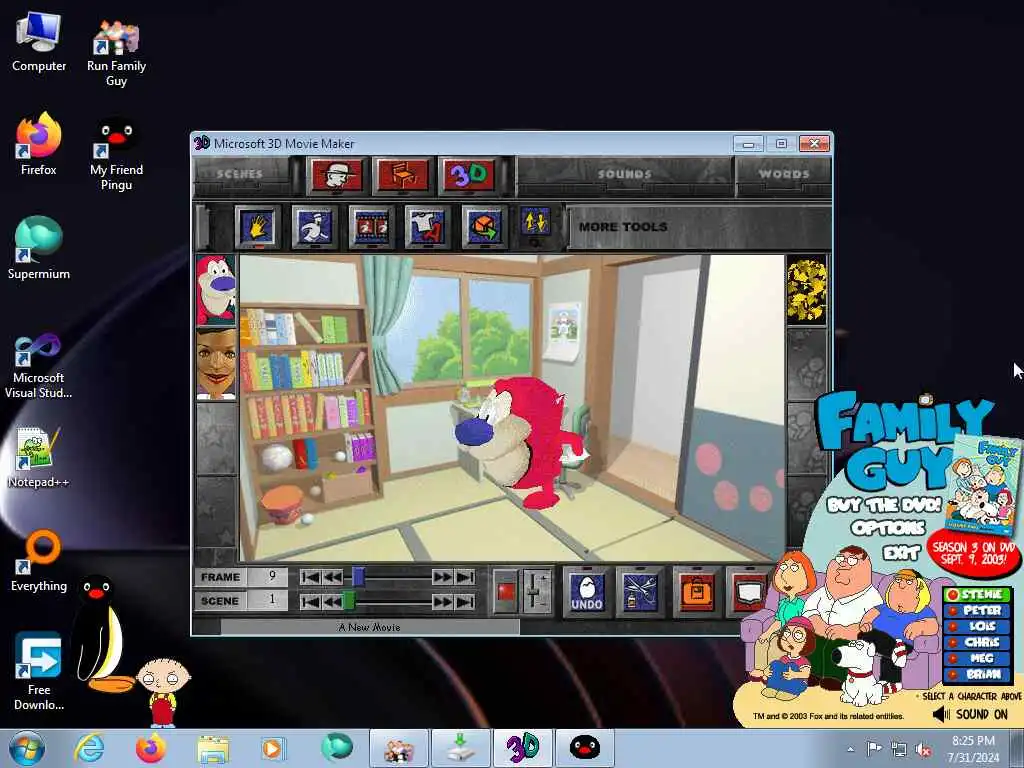Open the Notepad++ desktop shortcut
Image resolution: width=1024 pixels, height=768 pixels.
pyautogui.click(x=39, y=457)
